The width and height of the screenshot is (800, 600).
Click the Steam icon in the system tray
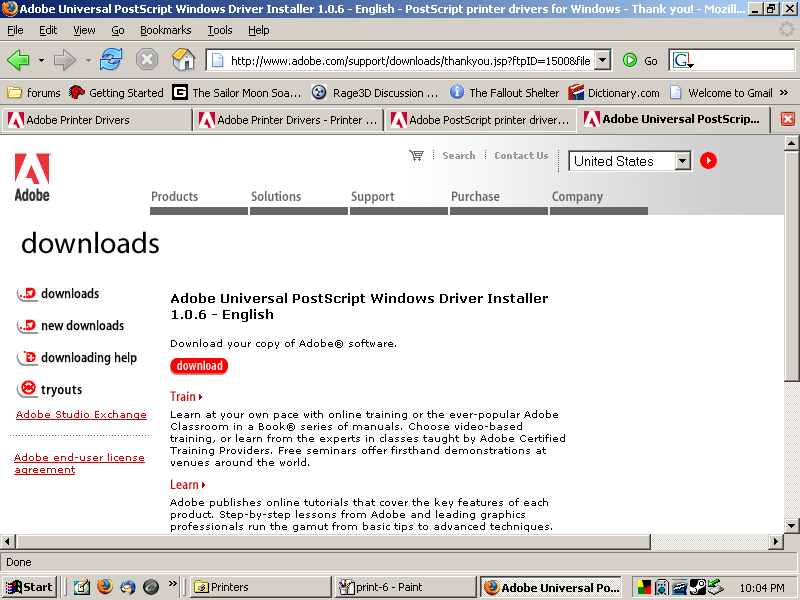[x=698, y=587]
